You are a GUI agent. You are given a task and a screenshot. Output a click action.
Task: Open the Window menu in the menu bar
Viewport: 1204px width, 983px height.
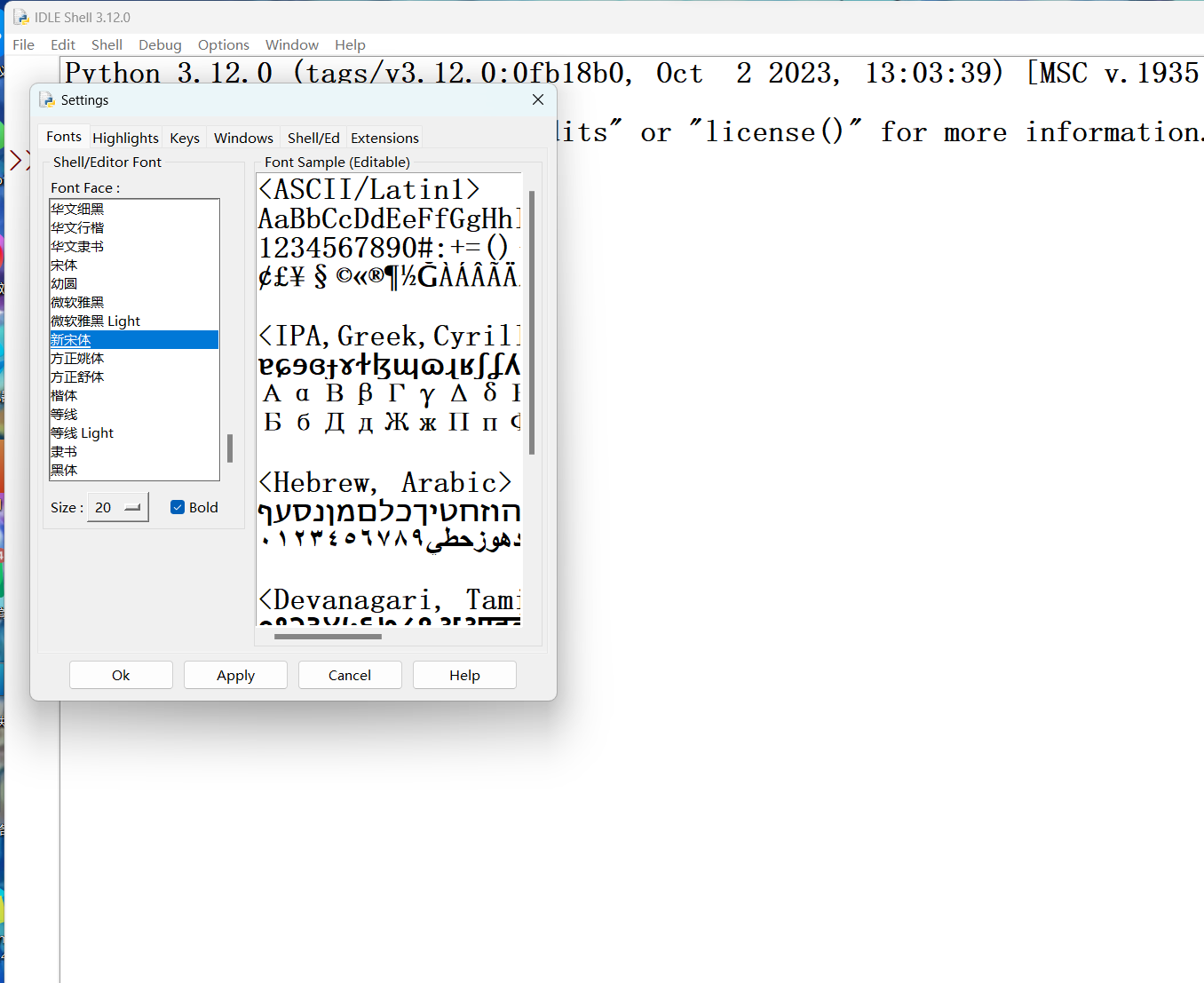[292, 44]
